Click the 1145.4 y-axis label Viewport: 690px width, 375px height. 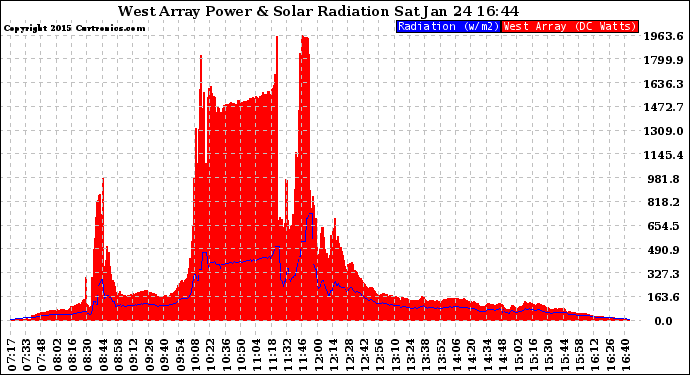(x=664, y=155)
